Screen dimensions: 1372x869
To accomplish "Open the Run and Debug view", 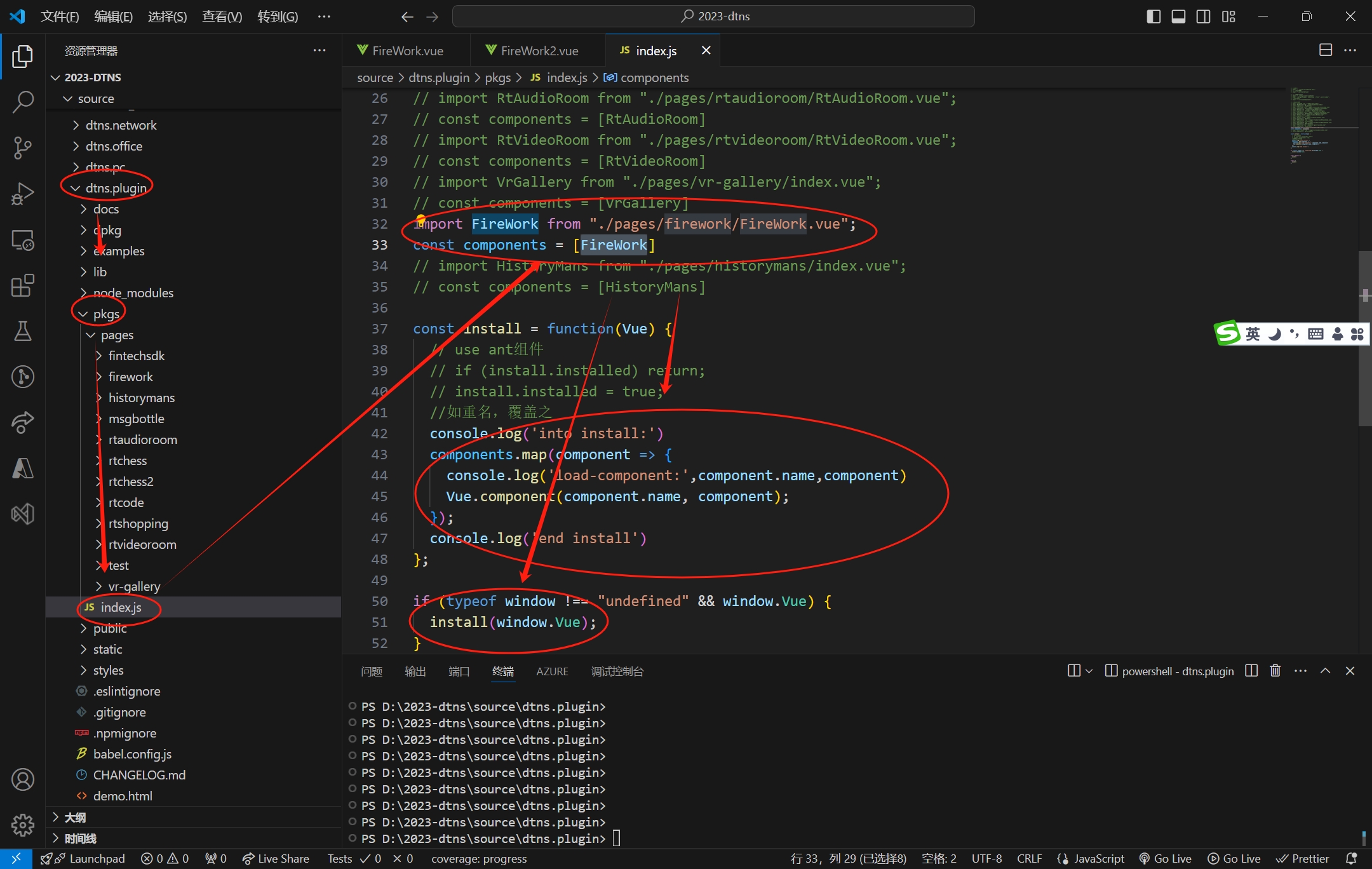I will pos(23,194).
